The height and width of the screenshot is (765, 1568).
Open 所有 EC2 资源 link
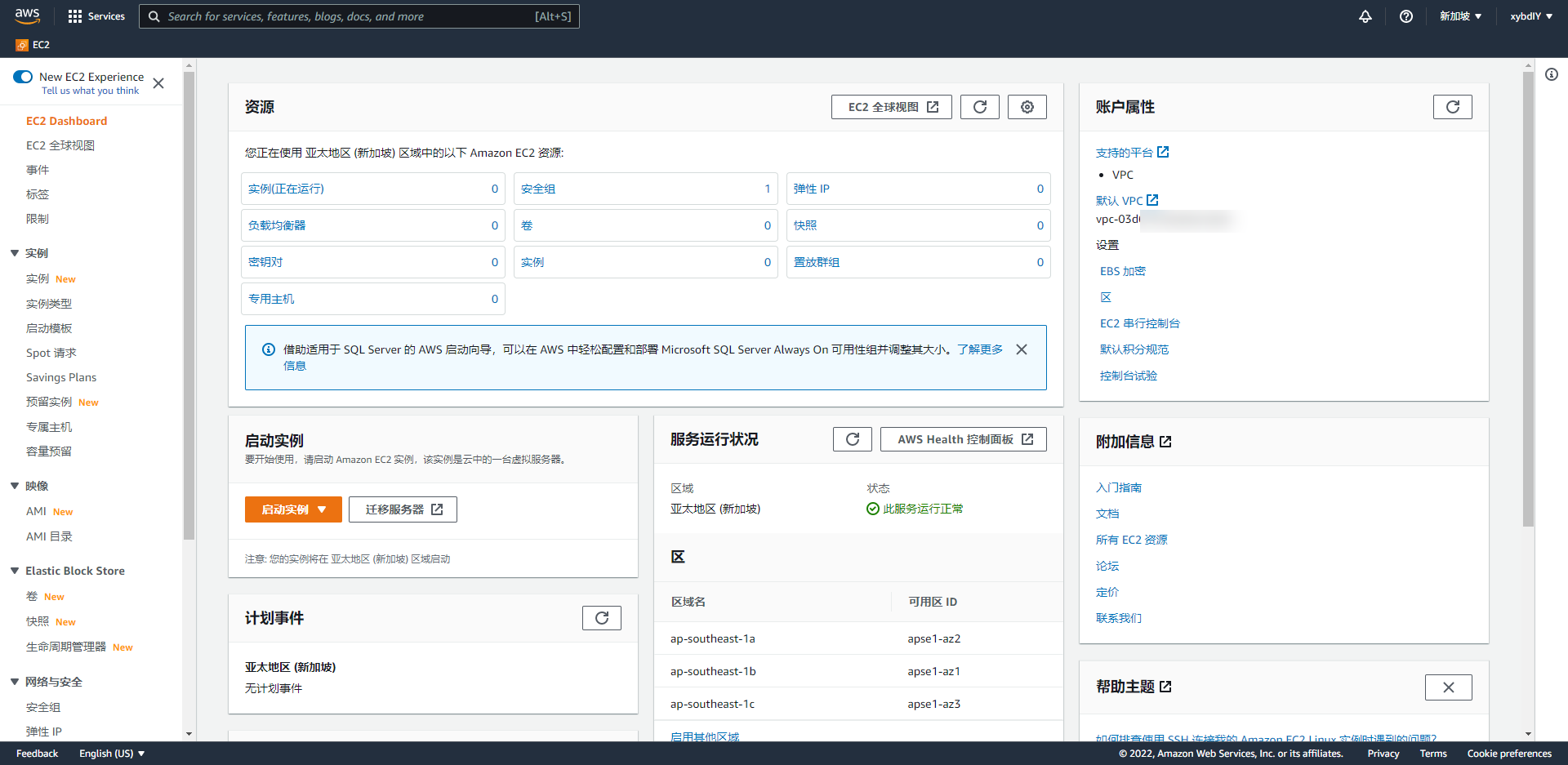click(1132, 540)
